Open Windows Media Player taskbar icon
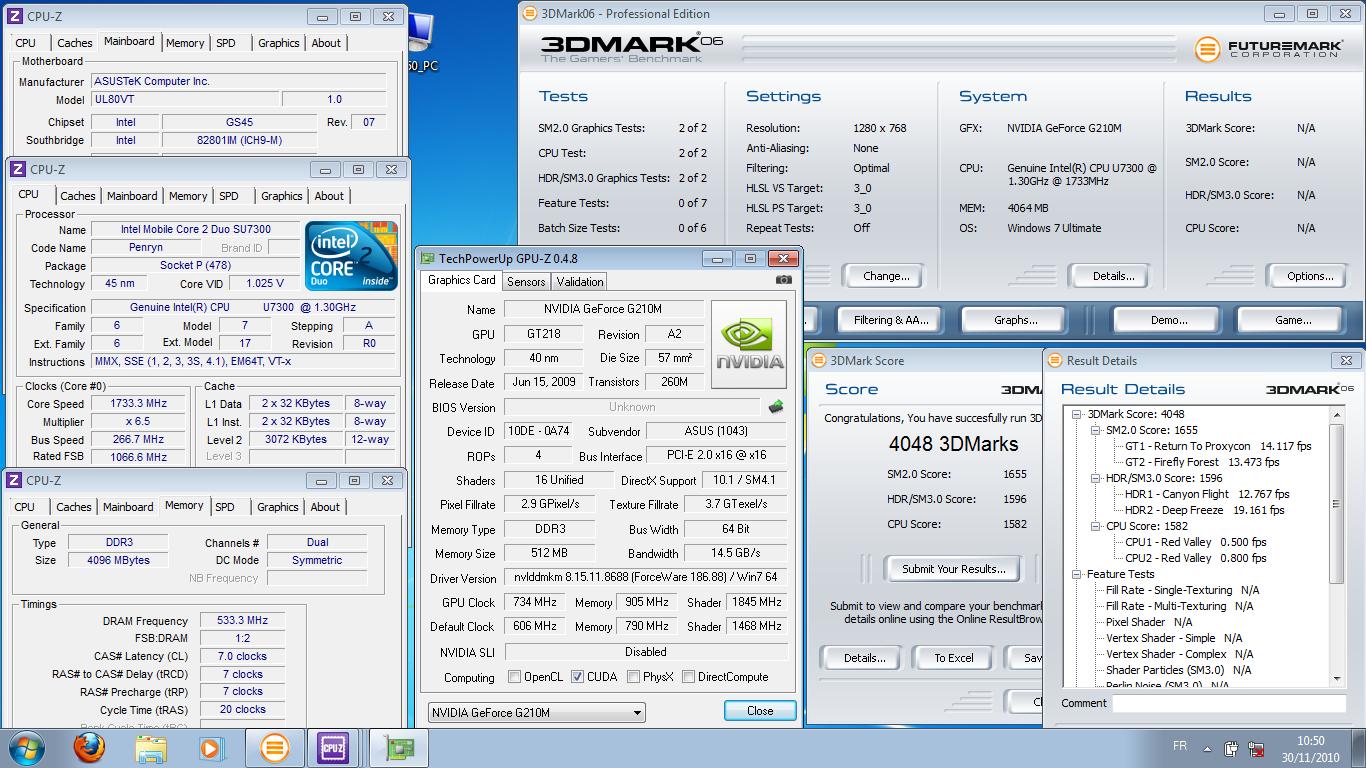The height and width of the screenshot is (768, 1366). 211,748
